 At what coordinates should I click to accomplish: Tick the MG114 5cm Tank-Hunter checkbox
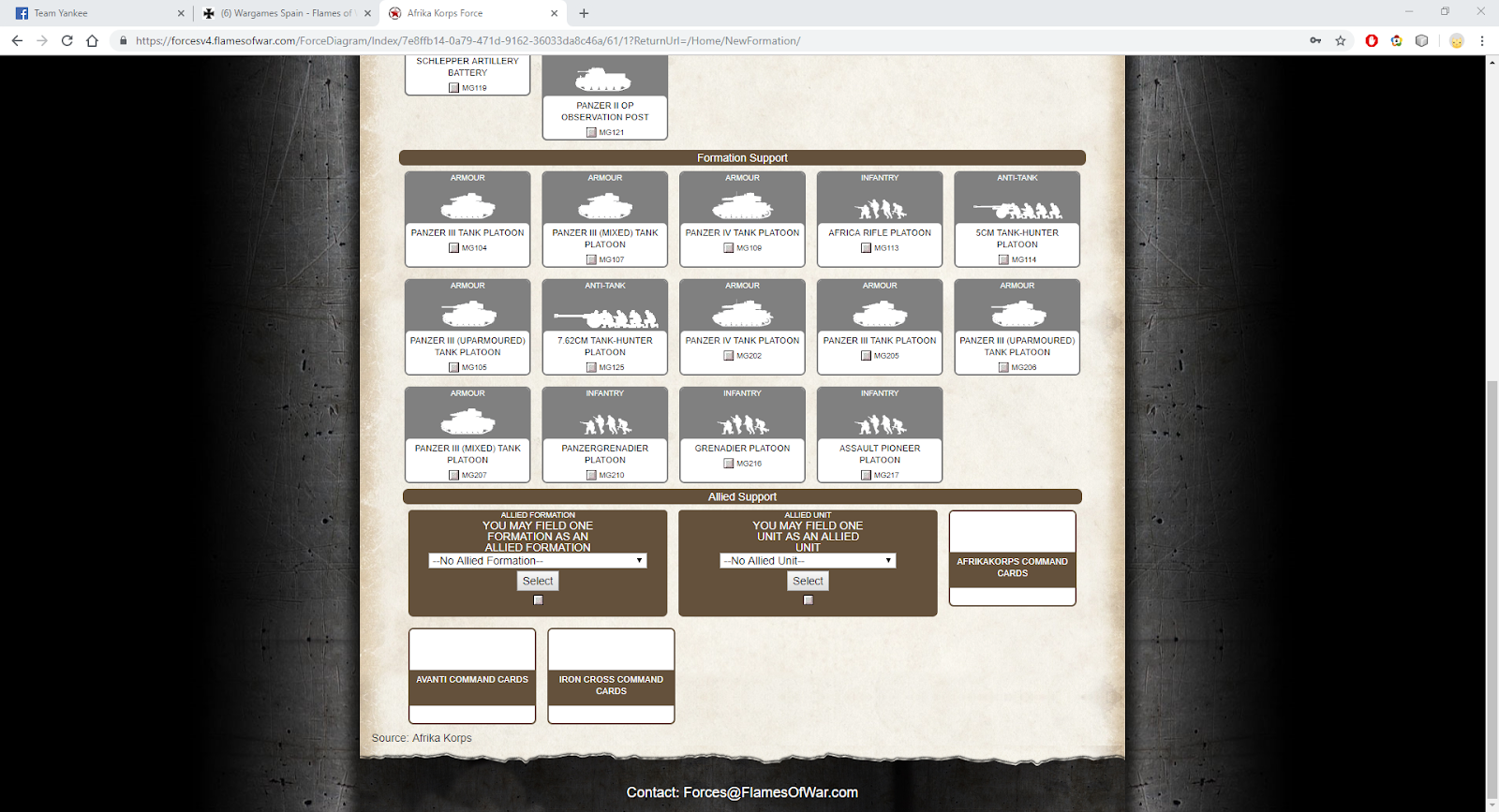pyautogui.click(x=1003, y=259)
